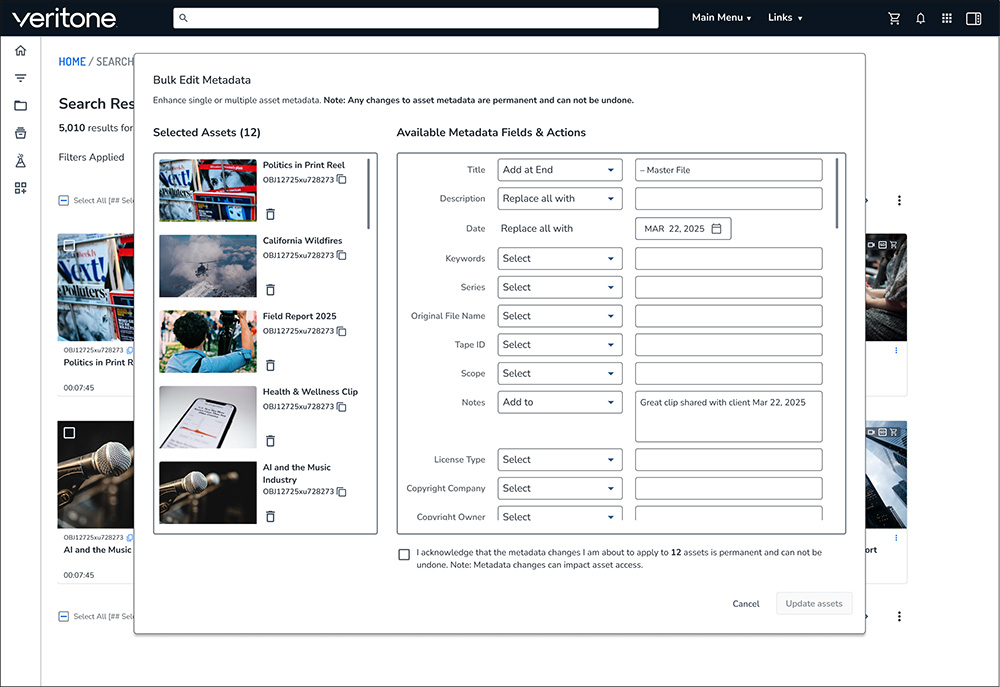
Task: Open the Scope Select dropdown
Action: tap(560, 373)
